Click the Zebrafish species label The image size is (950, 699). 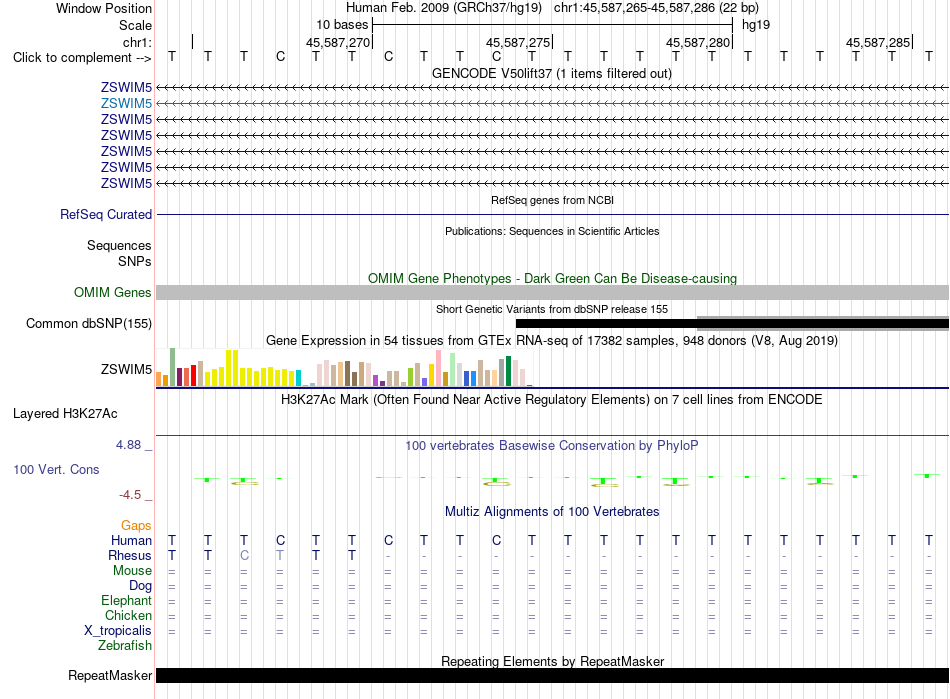pyautogui.click(x=125, y=646)
